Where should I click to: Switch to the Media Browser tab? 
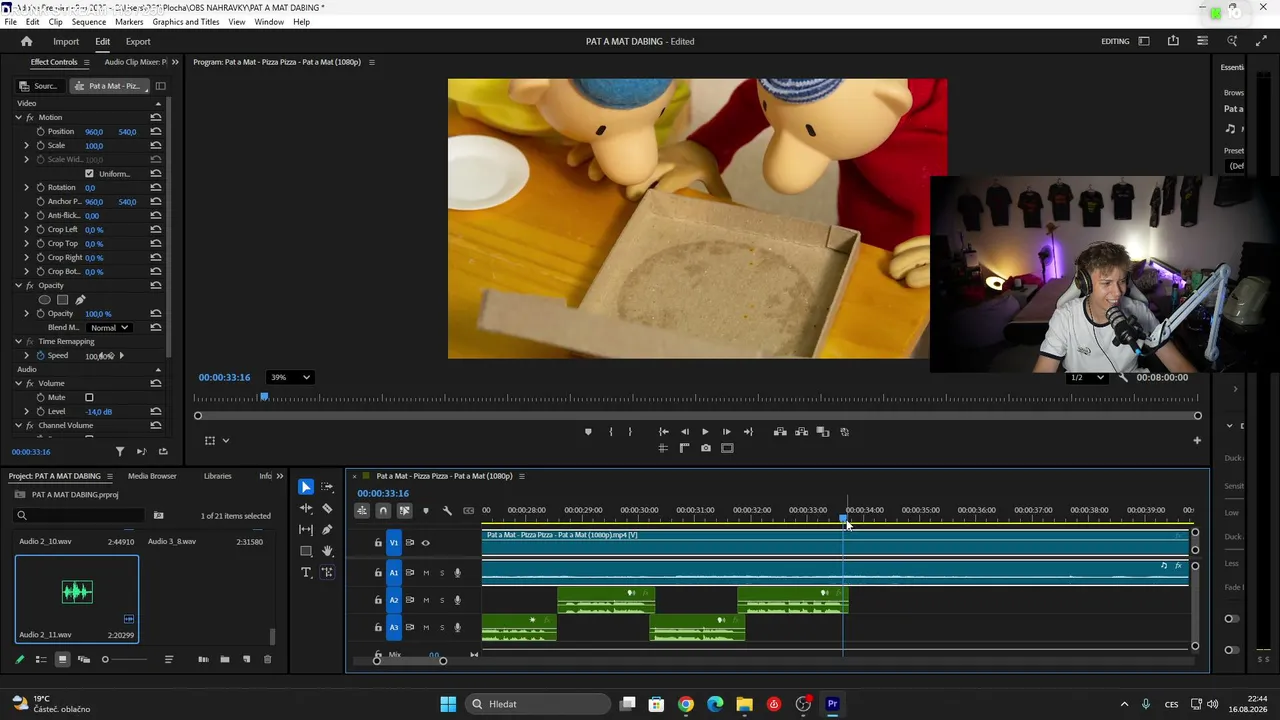(152, 476)
